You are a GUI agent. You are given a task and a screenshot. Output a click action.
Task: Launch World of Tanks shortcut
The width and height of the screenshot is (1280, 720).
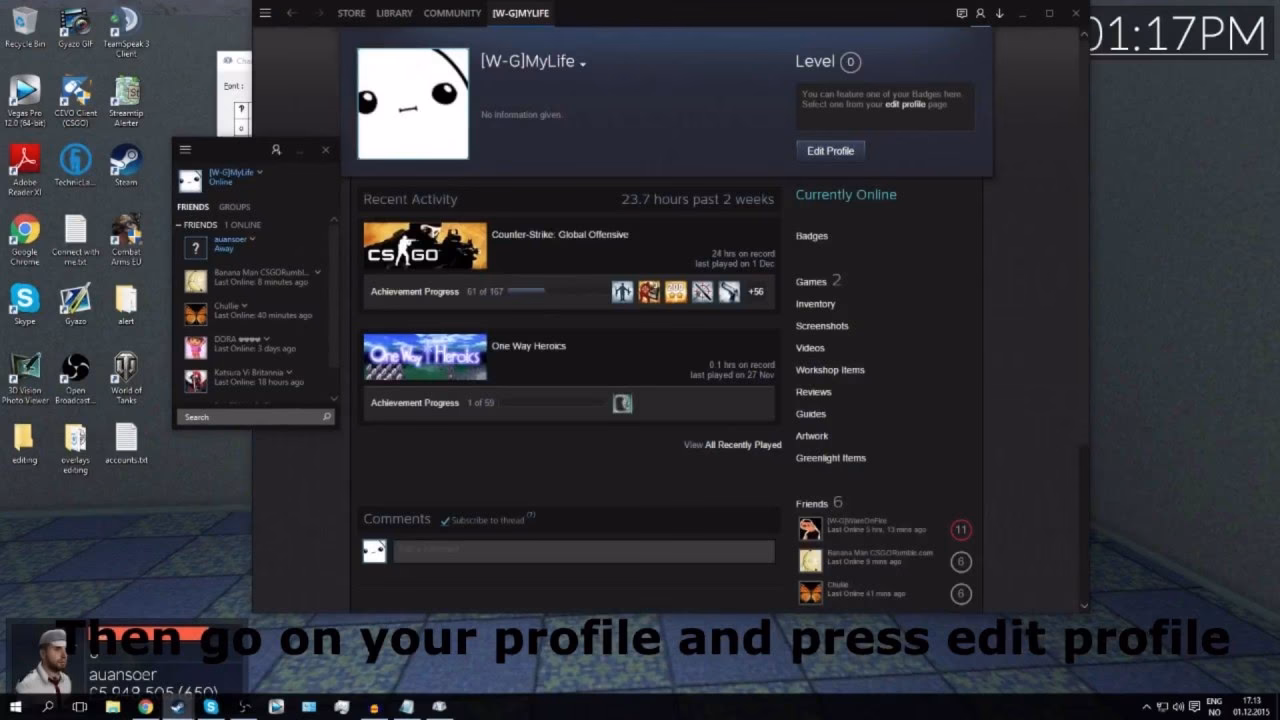click(x=126, y=378)
